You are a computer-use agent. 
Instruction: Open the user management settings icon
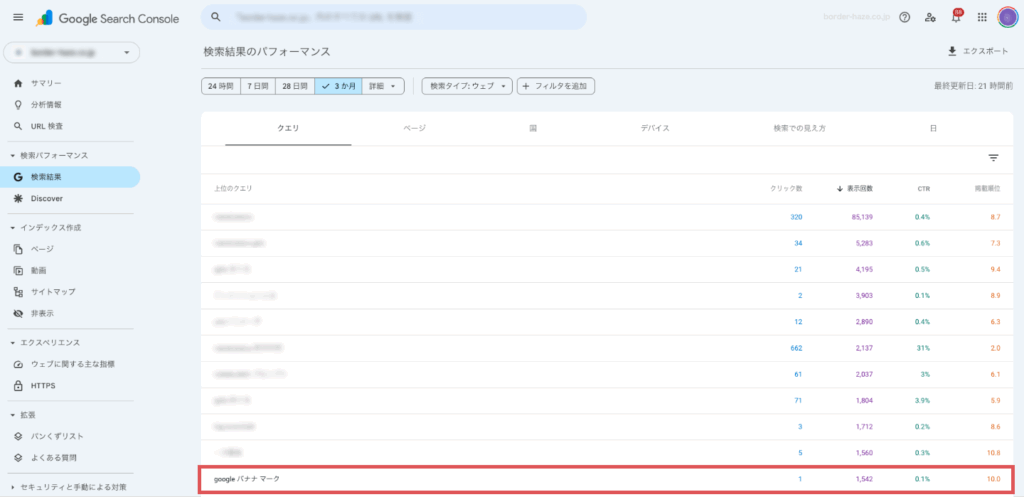click(930, 17)
